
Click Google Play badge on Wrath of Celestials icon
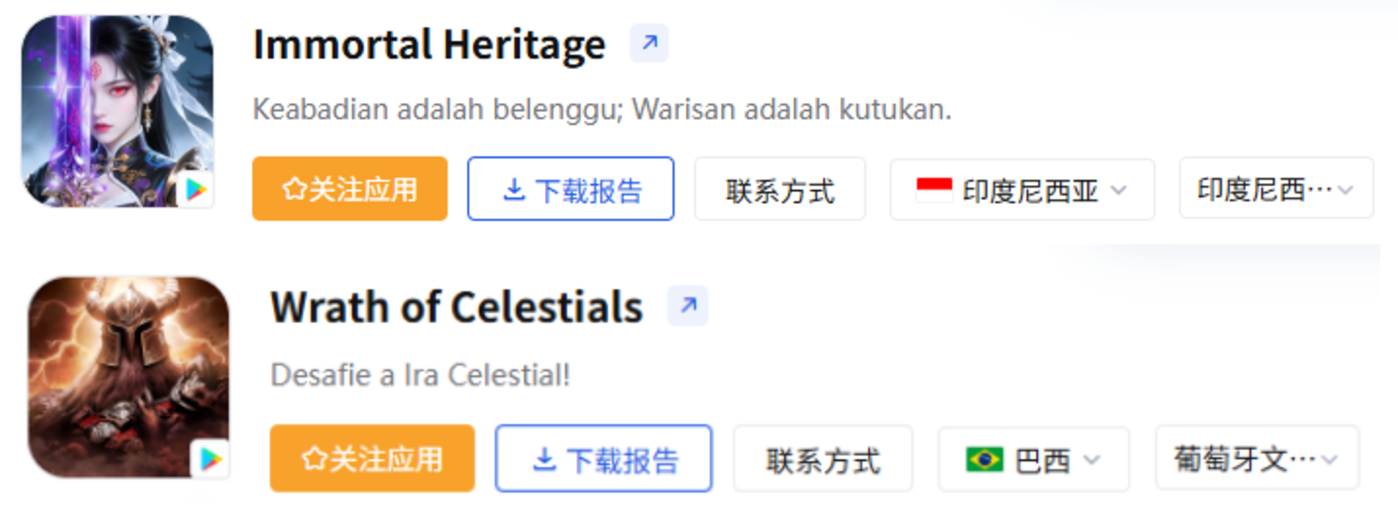(x=211, y=459)
